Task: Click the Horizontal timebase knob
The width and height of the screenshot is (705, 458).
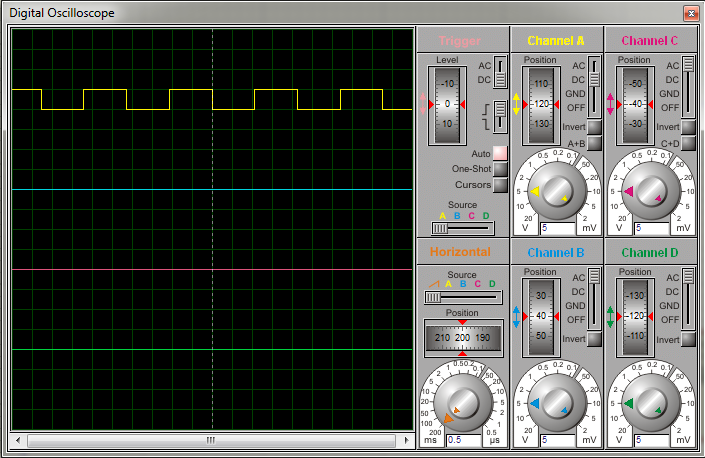Action: 463,403
